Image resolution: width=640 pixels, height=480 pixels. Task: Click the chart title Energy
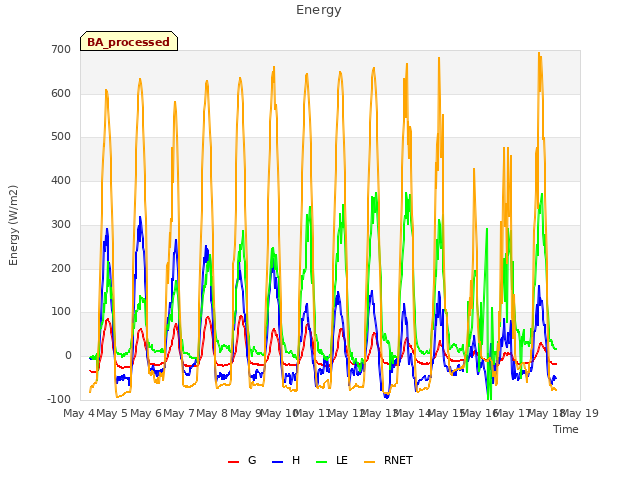point(319,10)
